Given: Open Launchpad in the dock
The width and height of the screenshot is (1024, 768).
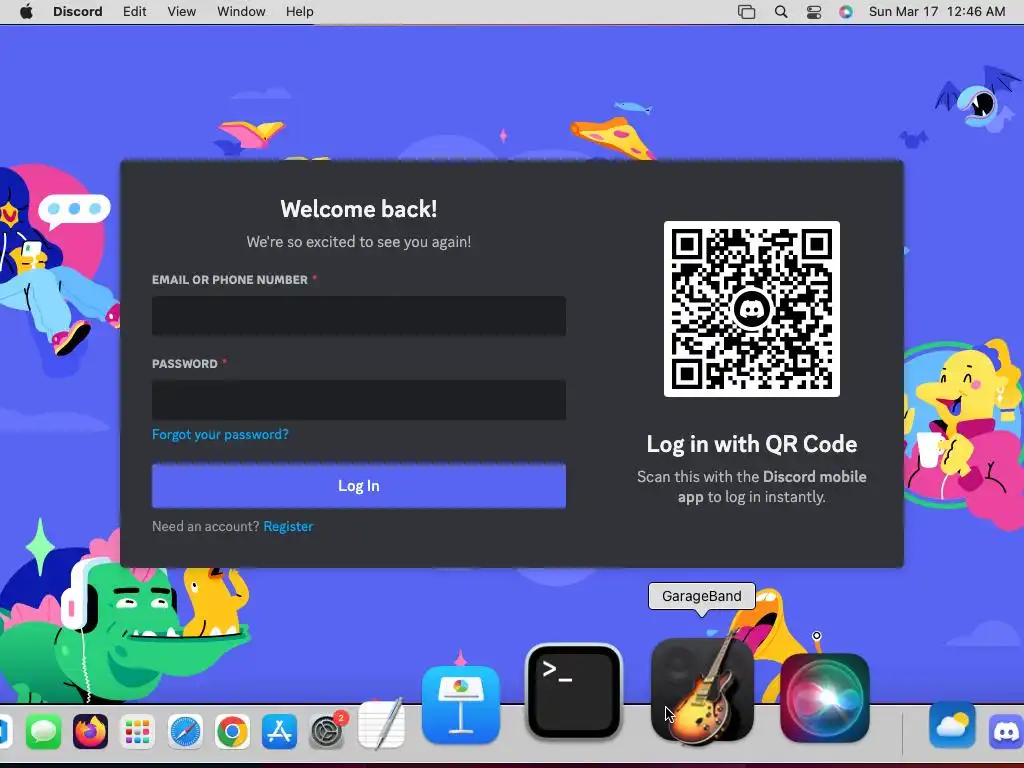Looking at the screenshot, I should [137, 731].
